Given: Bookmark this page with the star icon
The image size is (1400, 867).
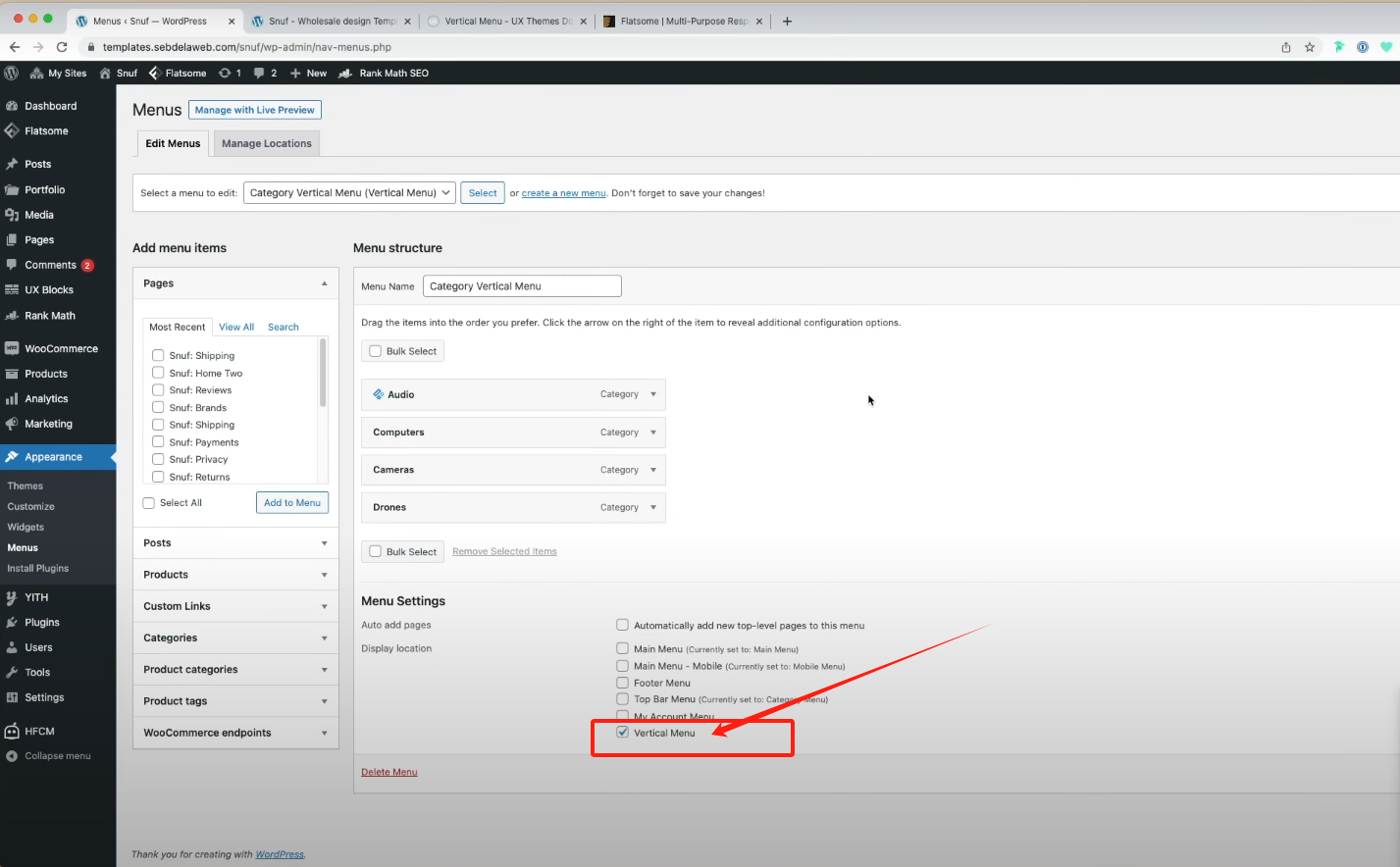Looking at the screenshot, I should [1310, 47].
